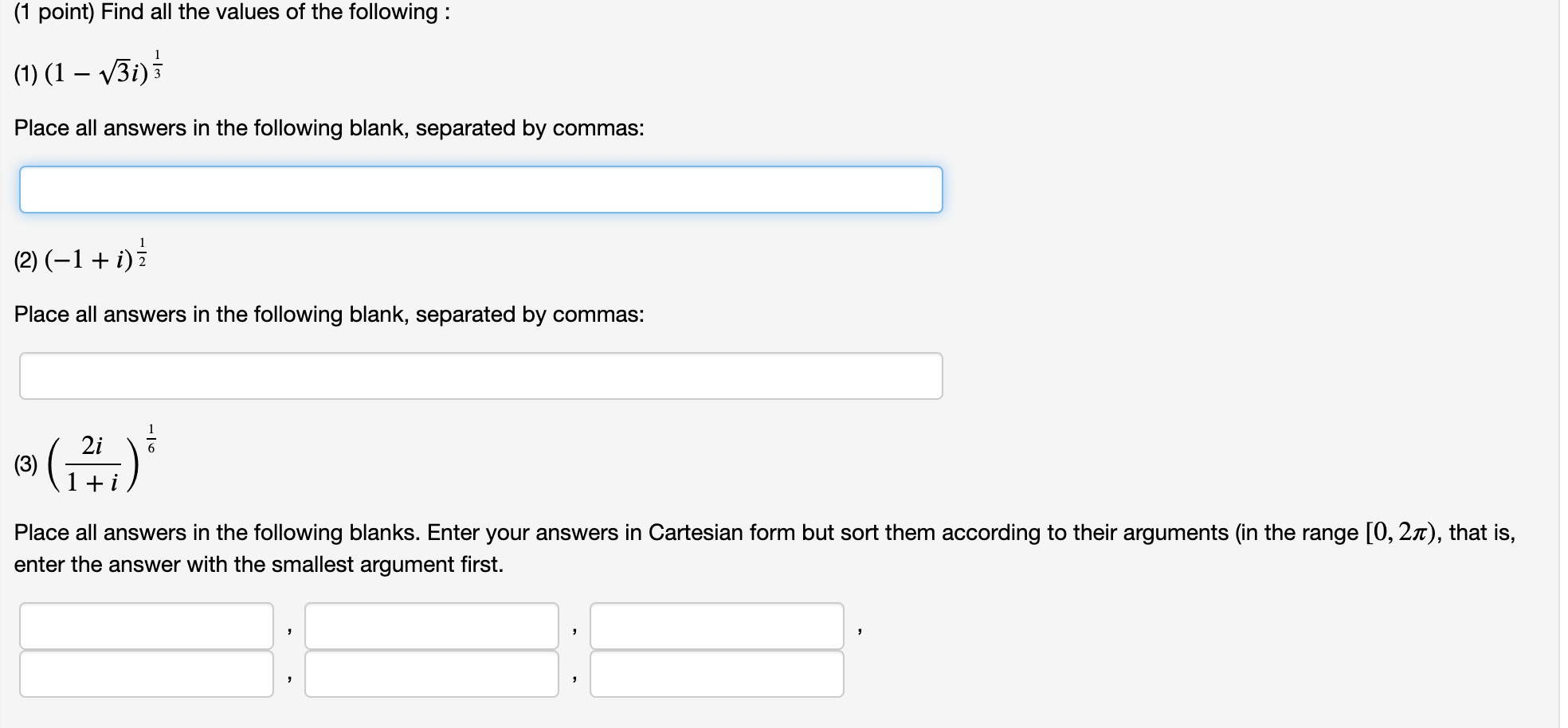Click the last bottom-row blank for problem (3)

point(717,674)
